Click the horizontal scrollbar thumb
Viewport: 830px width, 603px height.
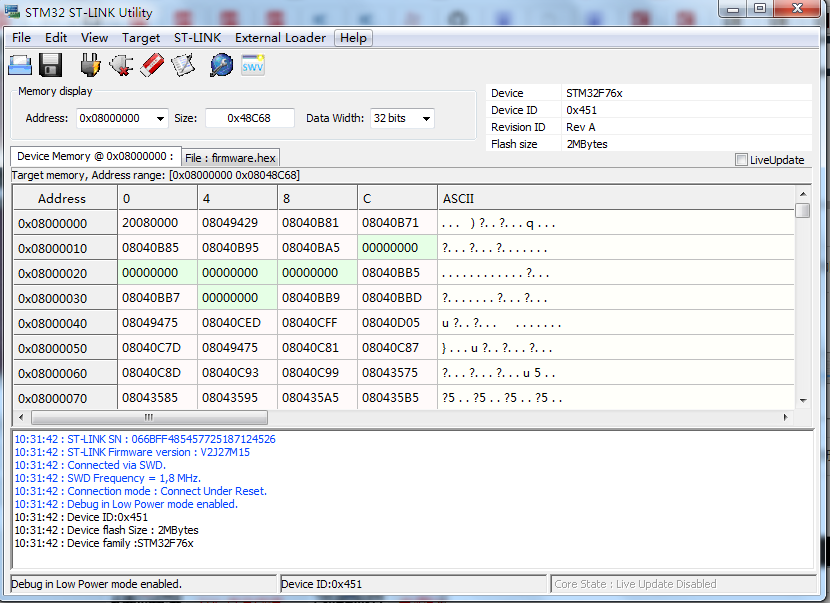click(149, 417)
